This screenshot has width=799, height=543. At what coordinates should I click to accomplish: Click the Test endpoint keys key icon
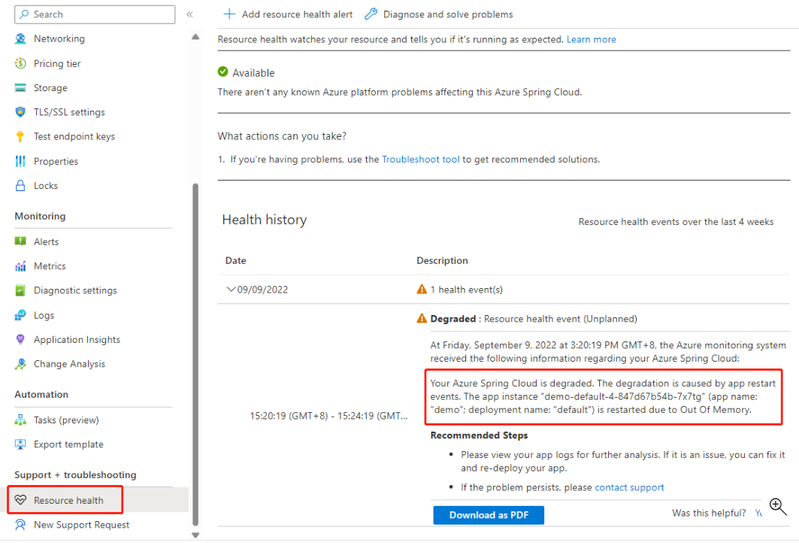pyautogui.click(x=20, y=137)
